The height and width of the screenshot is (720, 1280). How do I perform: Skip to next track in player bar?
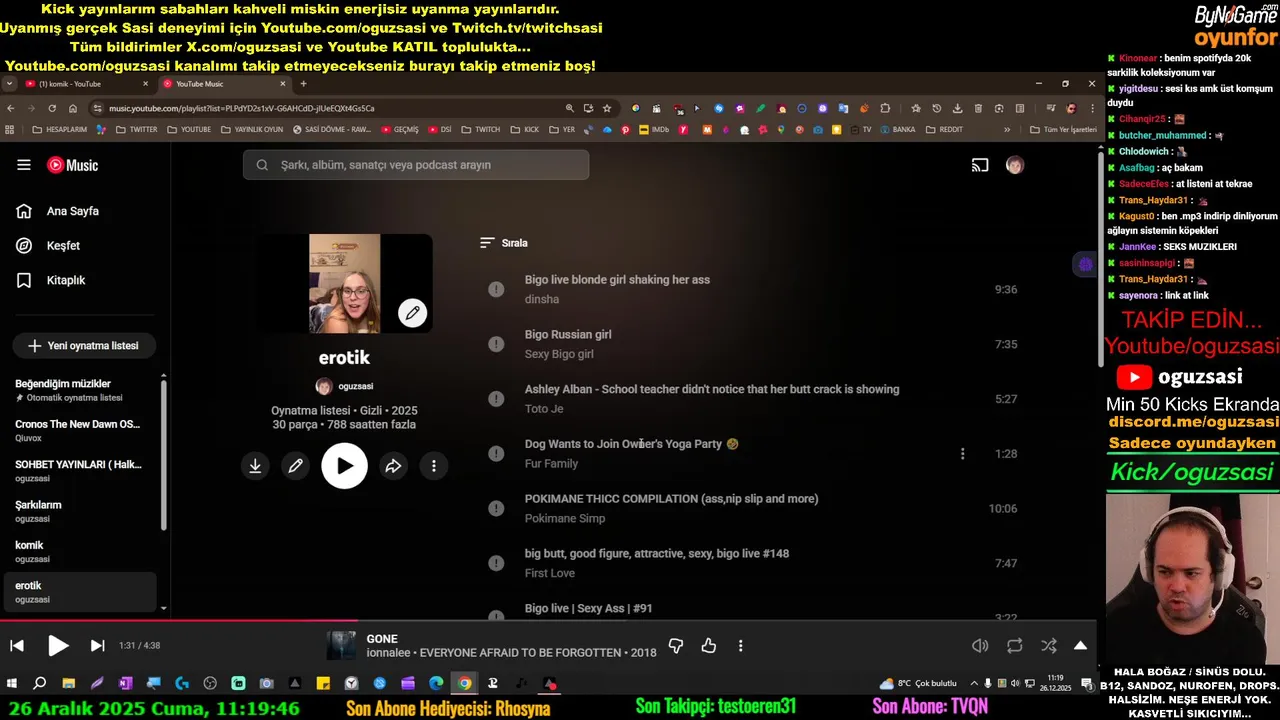coord(97,646)
